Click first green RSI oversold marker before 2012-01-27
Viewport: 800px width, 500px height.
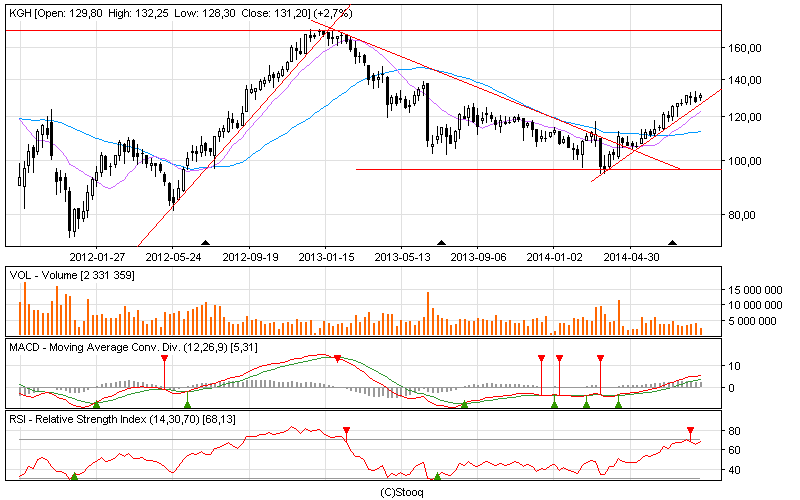tap(74, 477)
